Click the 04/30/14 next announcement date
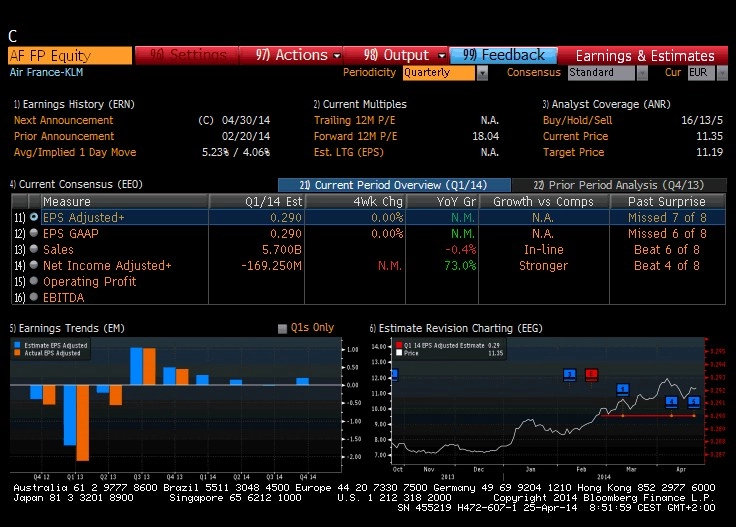 pos(246,120)
